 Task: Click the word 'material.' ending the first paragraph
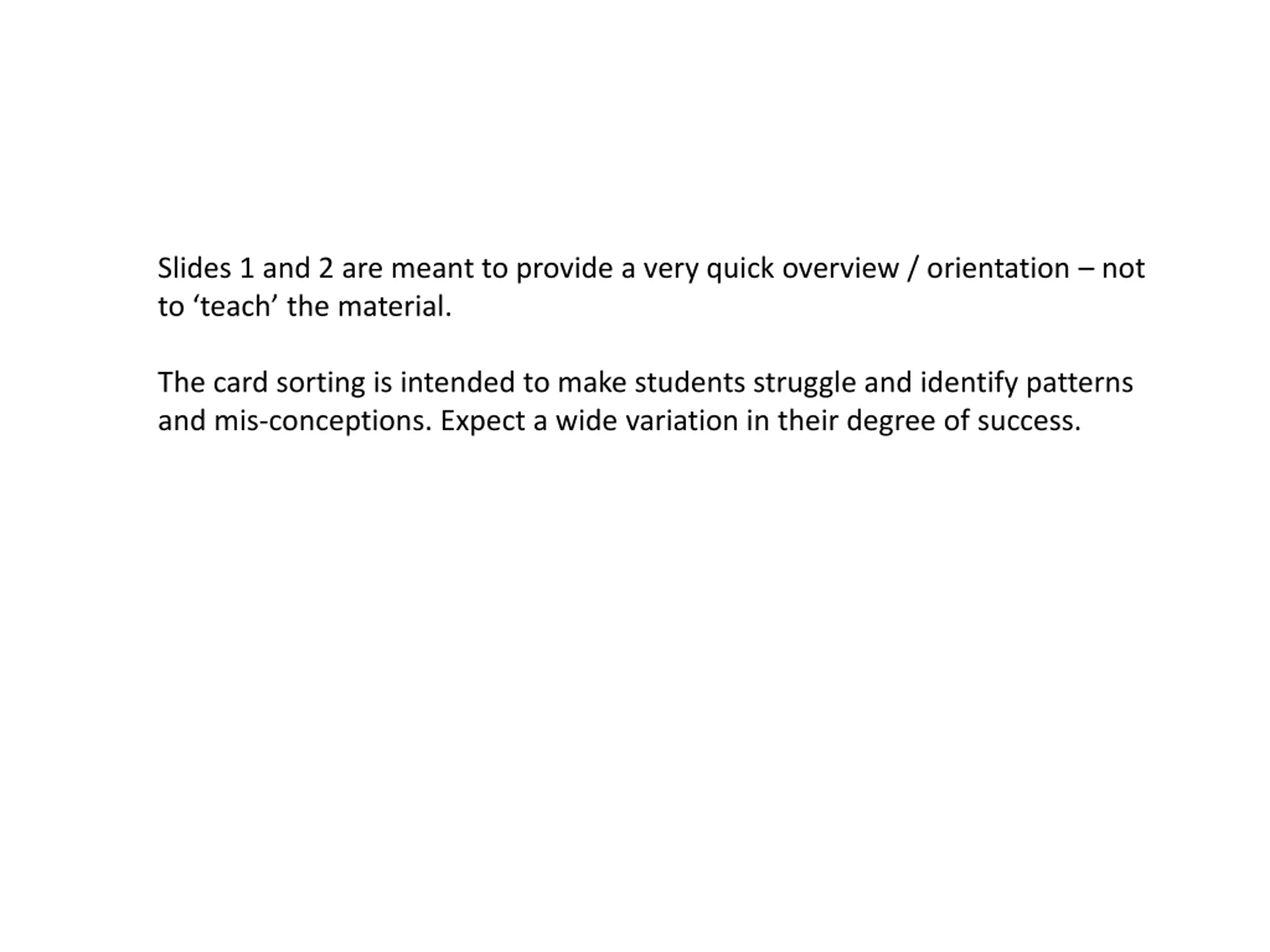pyautogui.click(x=394, y=306)
